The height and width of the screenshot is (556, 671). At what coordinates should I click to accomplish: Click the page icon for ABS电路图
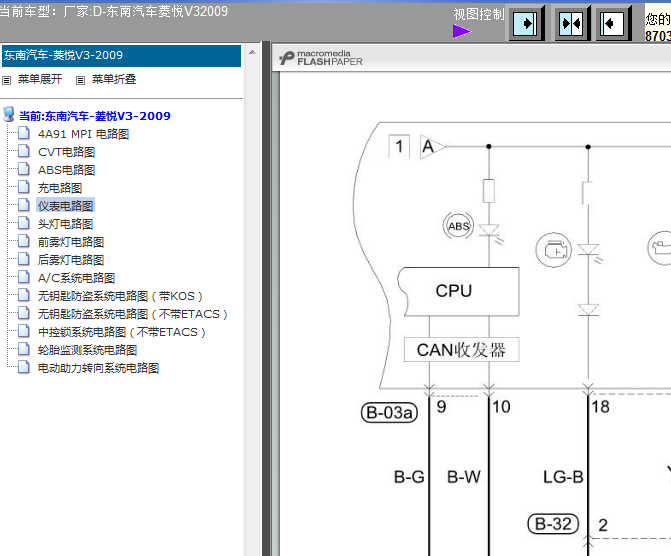[x=24, y=169]
